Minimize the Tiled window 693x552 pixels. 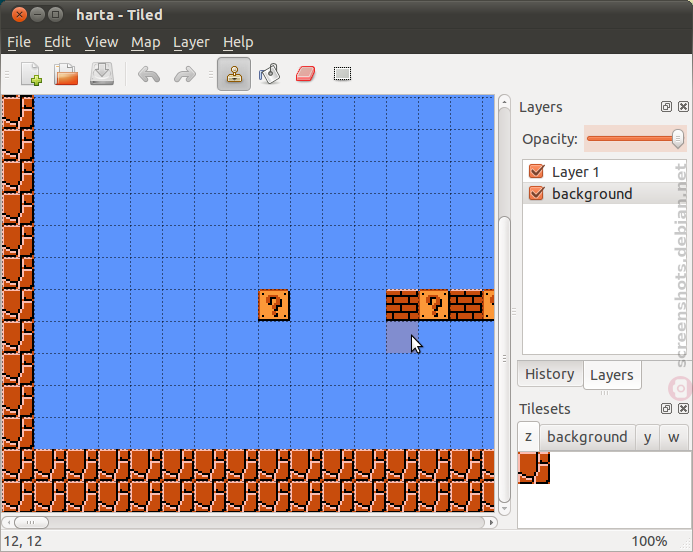tap(37, 15)
